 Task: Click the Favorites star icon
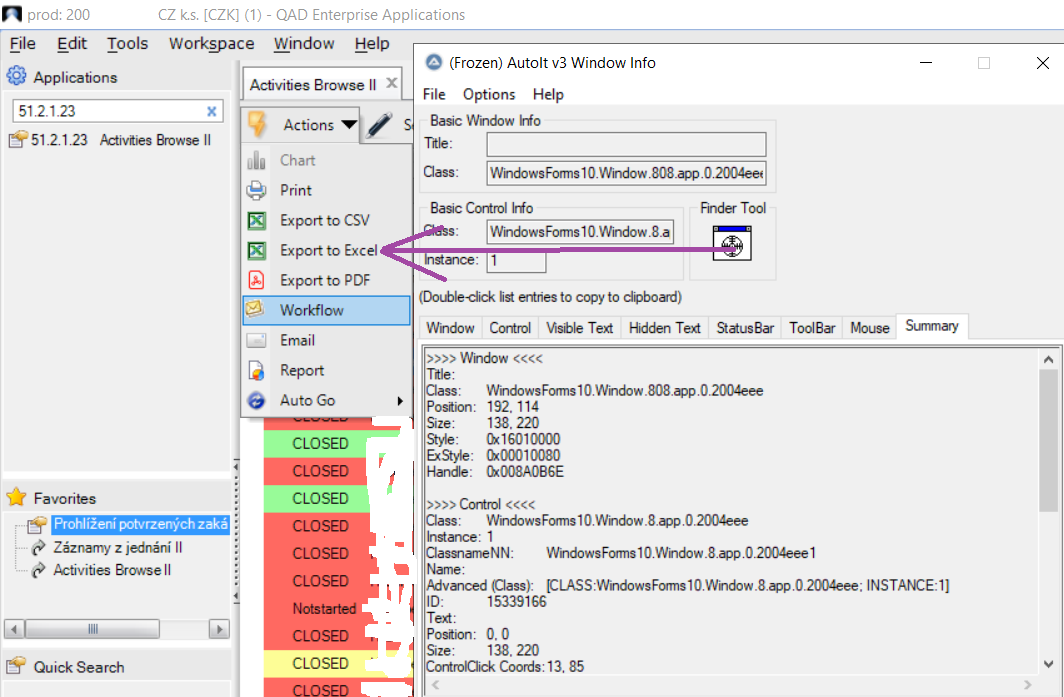click(x=16, y=497)
